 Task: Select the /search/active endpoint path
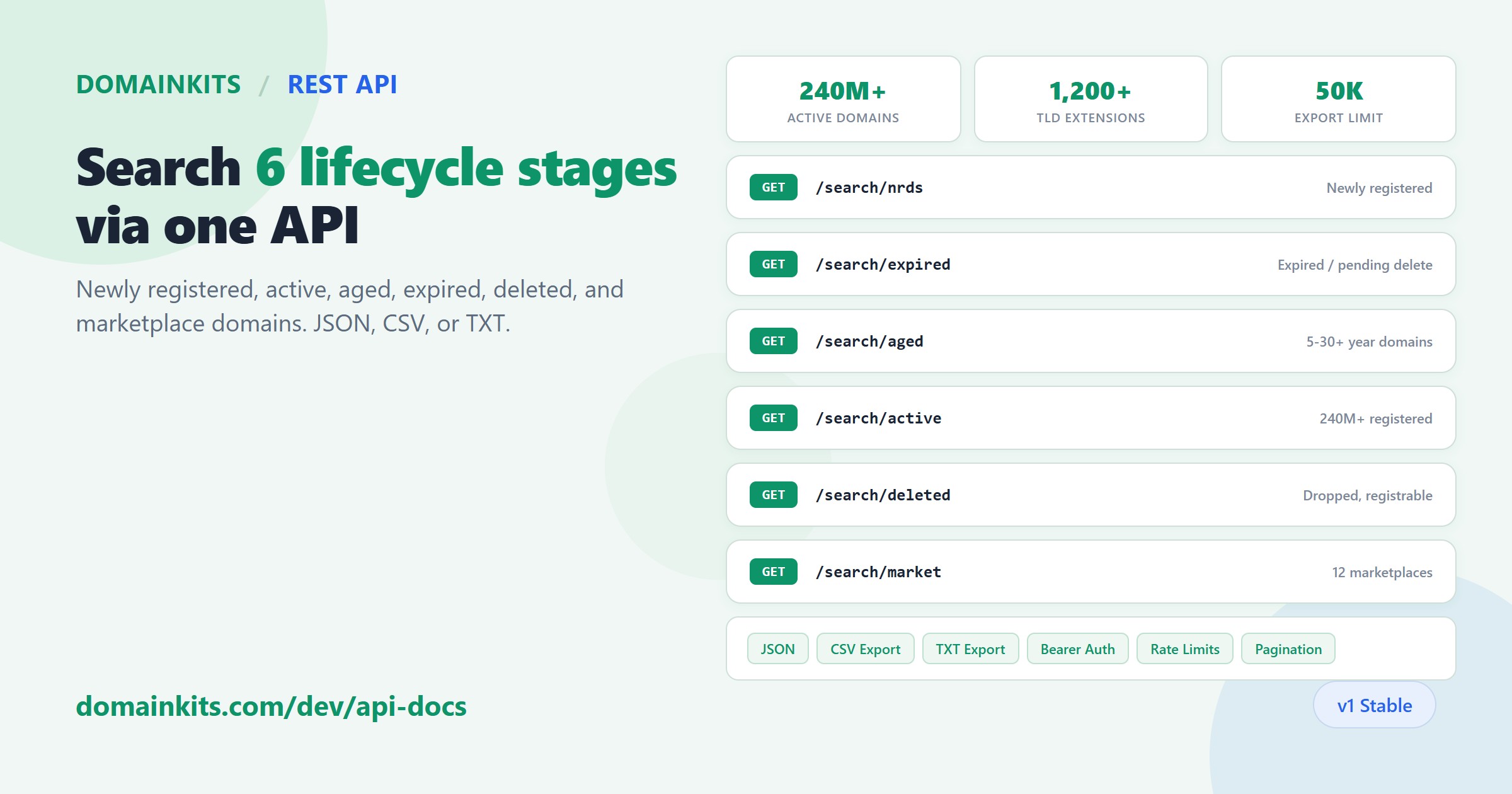878,418
